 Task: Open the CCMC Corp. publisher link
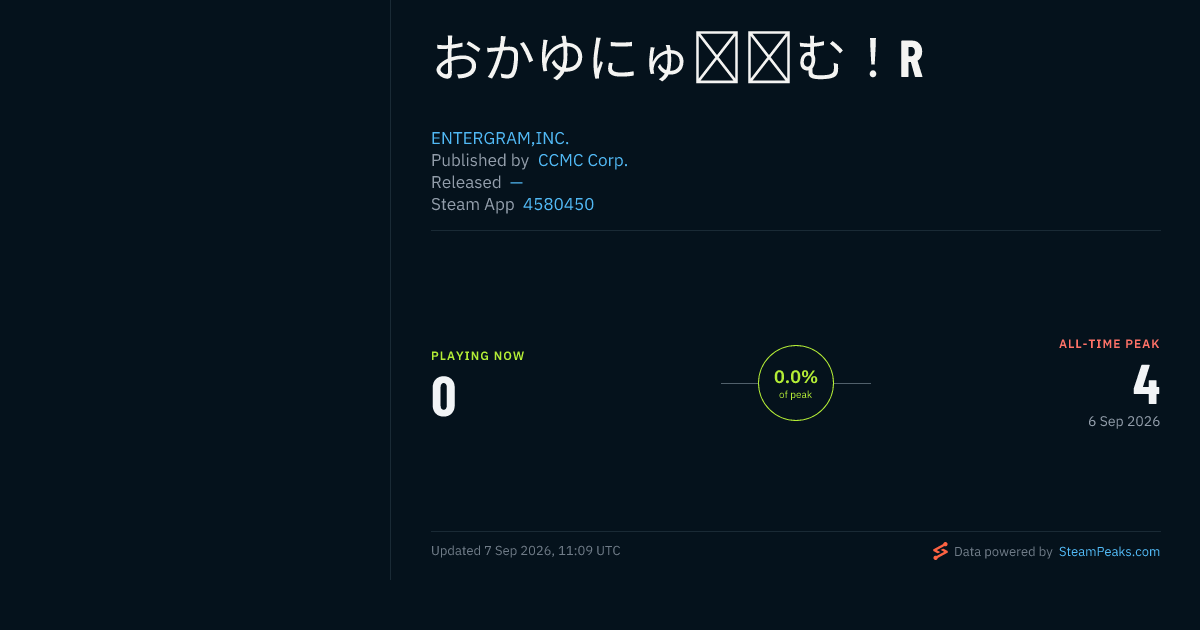coord(583,160)
